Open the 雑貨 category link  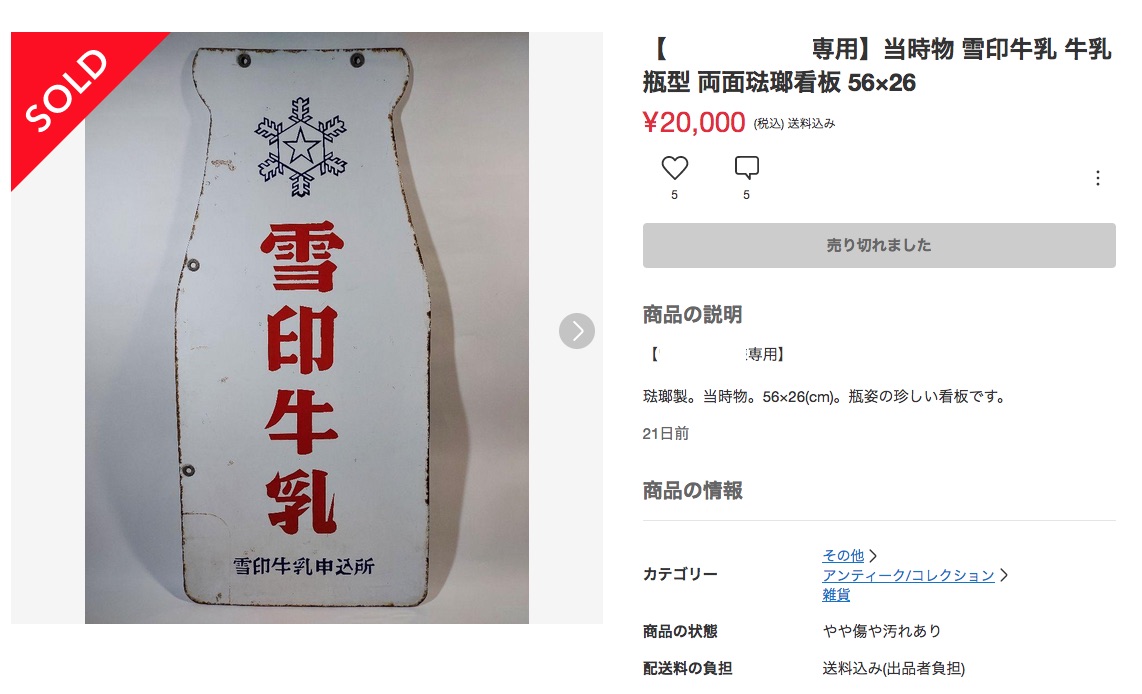point(836,595)
